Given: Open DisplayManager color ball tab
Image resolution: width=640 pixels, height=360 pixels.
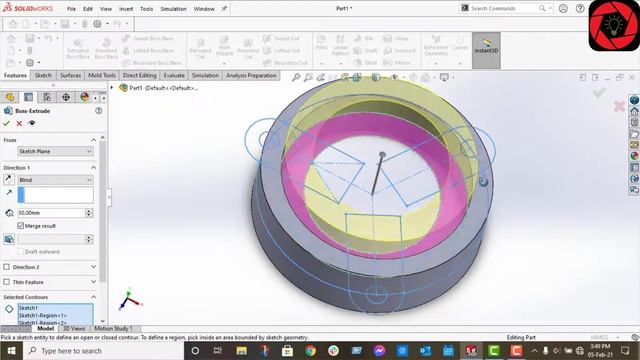Looking at the screenshot, I should [x=84, y=97].
